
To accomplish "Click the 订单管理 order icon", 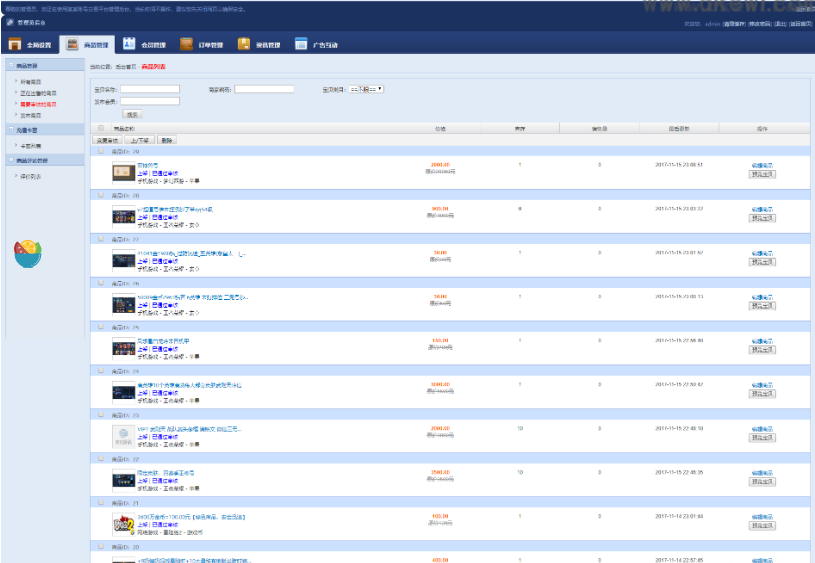I will [x=187, y=44].
